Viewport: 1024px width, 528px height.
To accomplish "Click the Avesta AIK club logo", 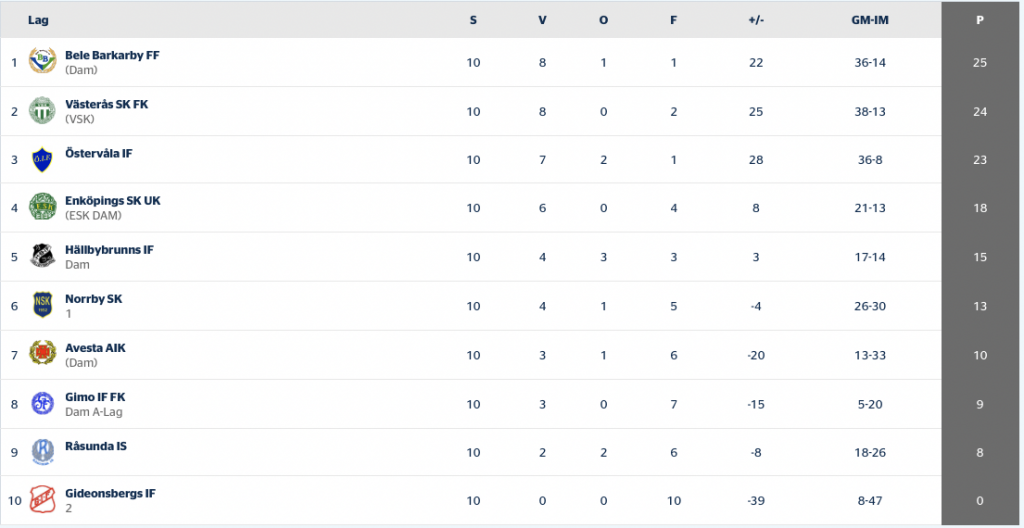I will click(42, 353).
